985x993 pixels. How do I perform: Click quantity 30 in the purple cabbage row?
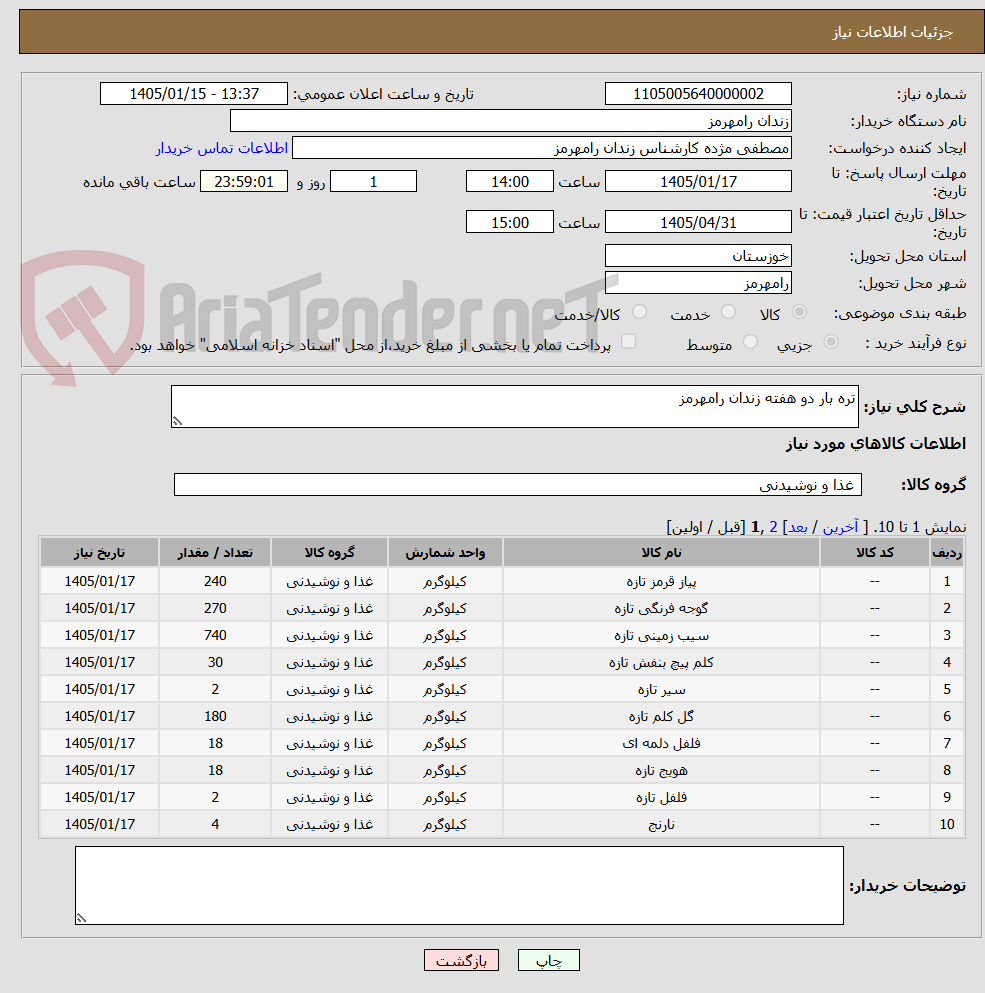tap(215, 662)
